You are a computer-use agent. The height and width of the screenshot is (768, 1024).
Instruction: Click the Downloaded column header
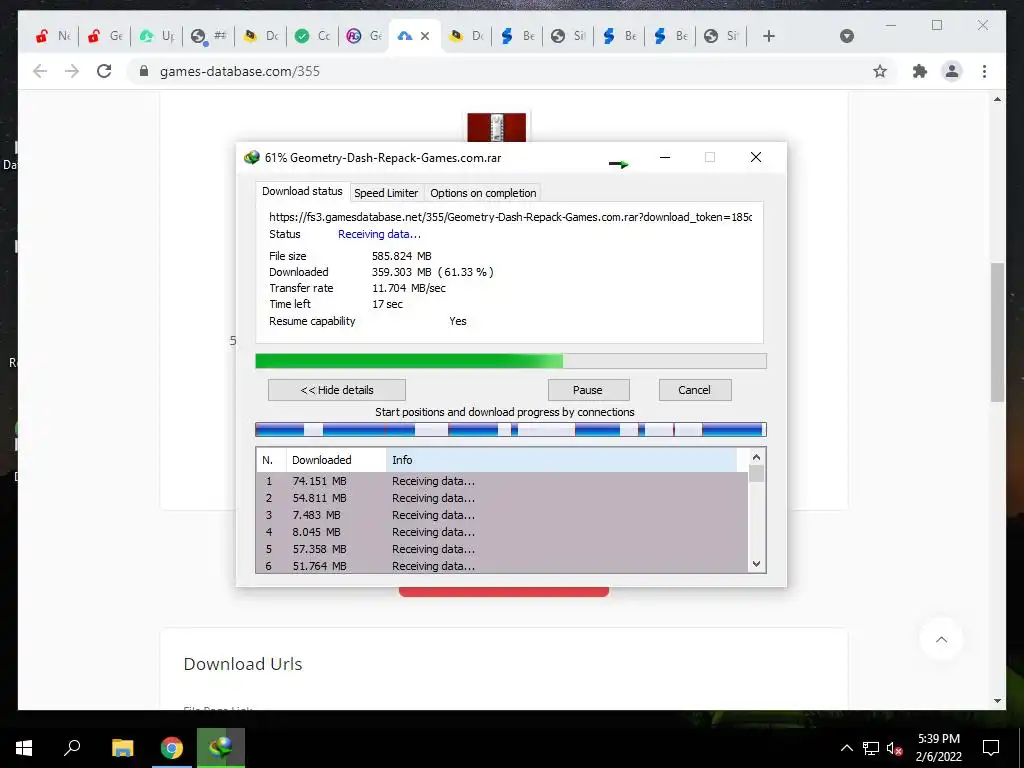(336, 460)
